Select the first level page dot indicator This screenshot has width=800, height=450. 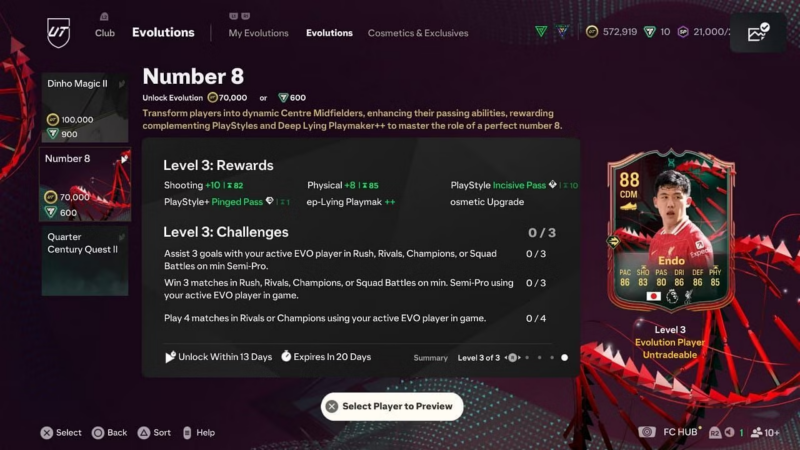[x=527, y=358]
